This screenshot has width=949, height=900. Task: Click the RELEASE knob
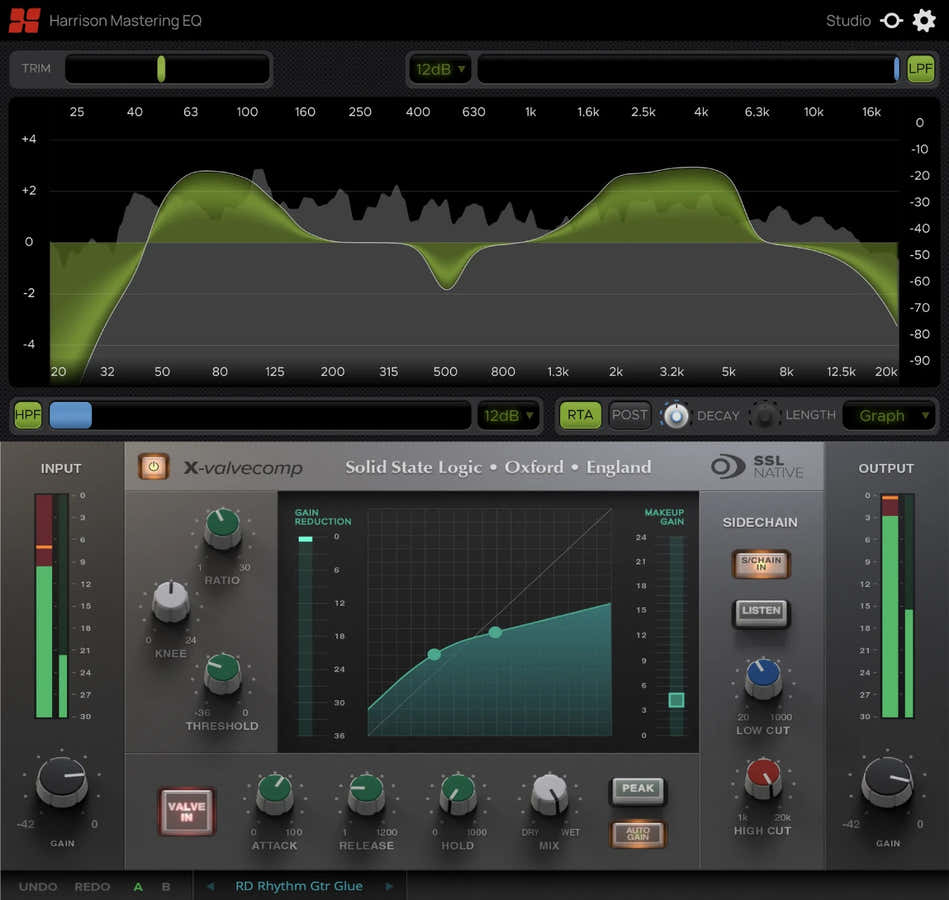(366, 793)
